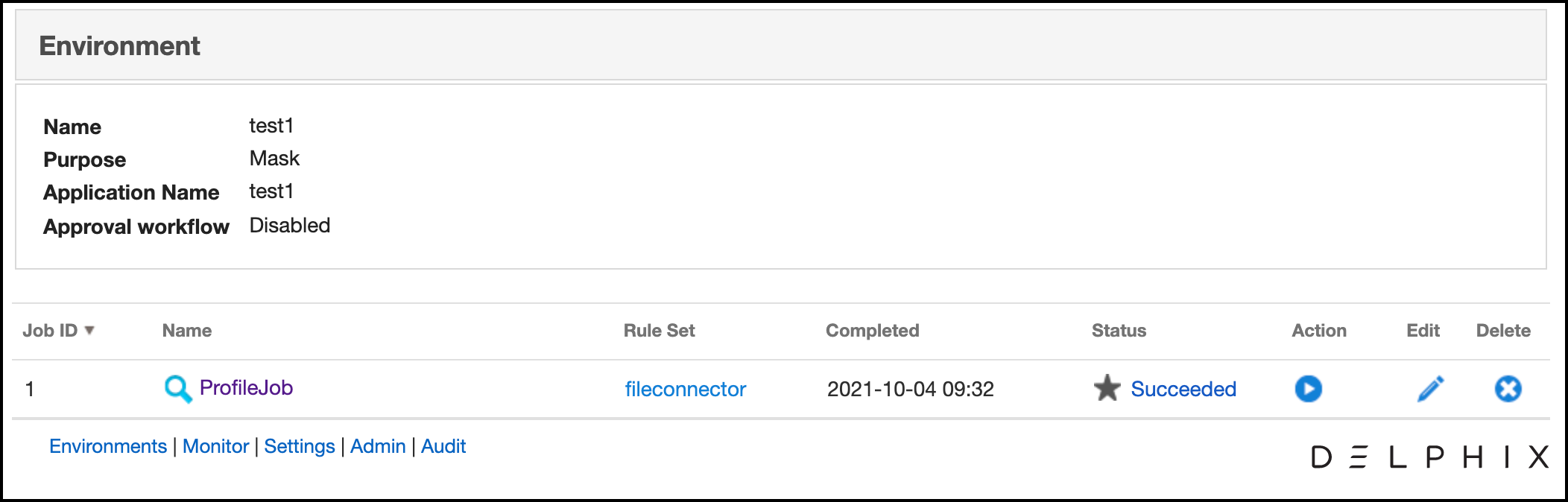Screen dimensions: 1568x502
Task: Open the Admin section
Action: pyautogui.click(x=378, y=446)
